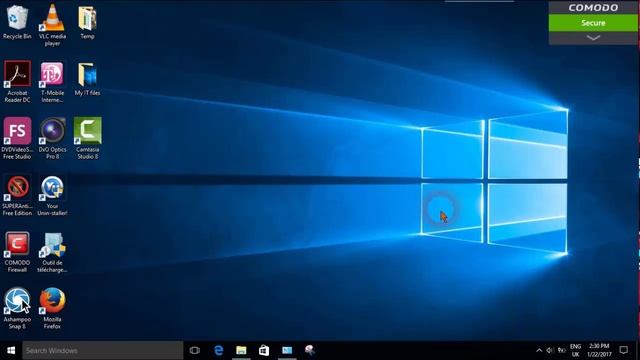This screenshot has height=360, width=640.
Task: Click the Search Windows box
Action: [102, 350]
